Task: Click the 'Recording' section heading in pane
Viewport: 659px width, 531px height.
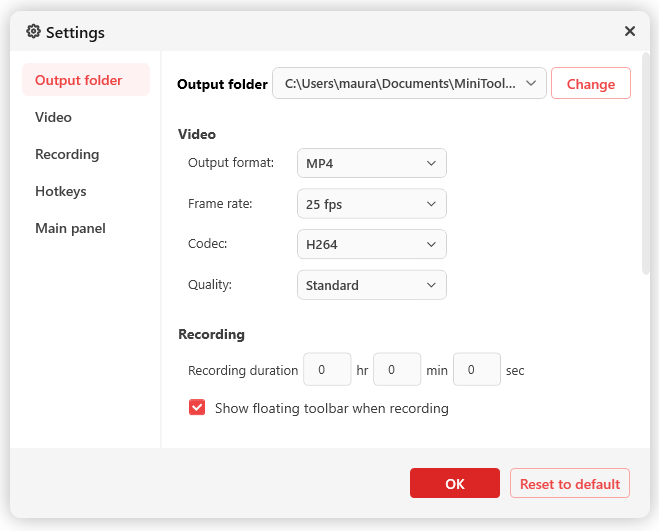Action: pos(211,334)
